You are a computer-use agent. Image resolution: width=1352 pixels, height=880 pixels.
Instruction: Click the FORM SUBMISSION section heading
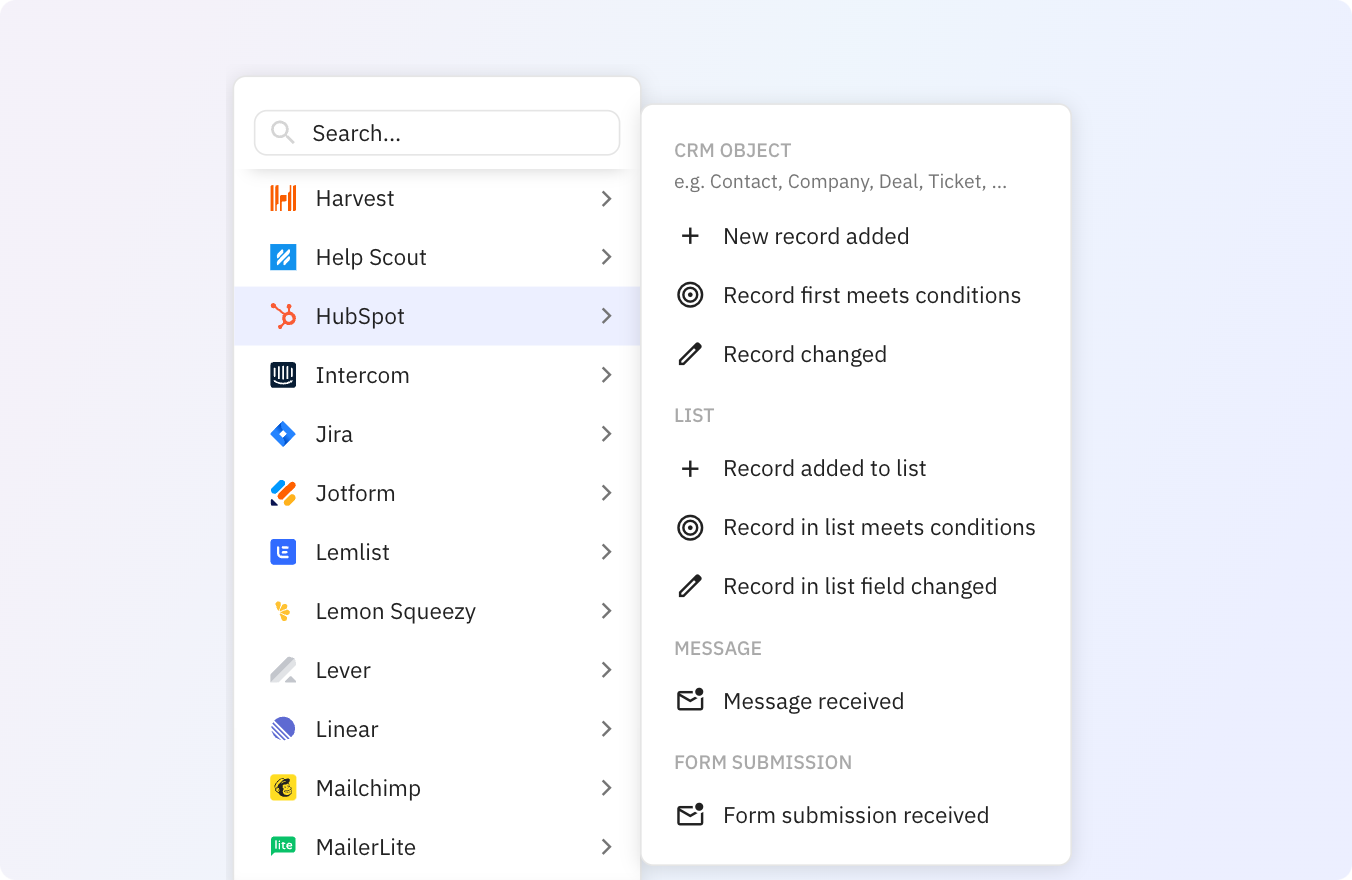click(x=763, y=762)
